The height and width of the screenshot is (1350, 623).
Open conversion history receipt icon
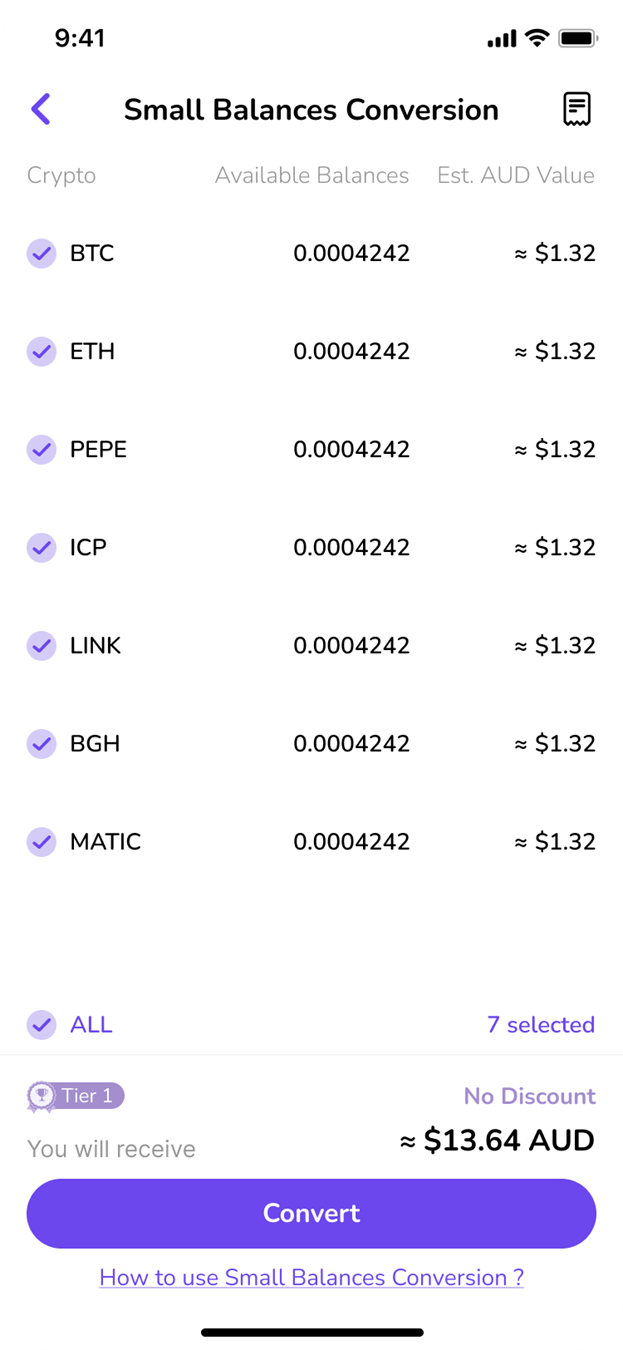tap(576, 109)
